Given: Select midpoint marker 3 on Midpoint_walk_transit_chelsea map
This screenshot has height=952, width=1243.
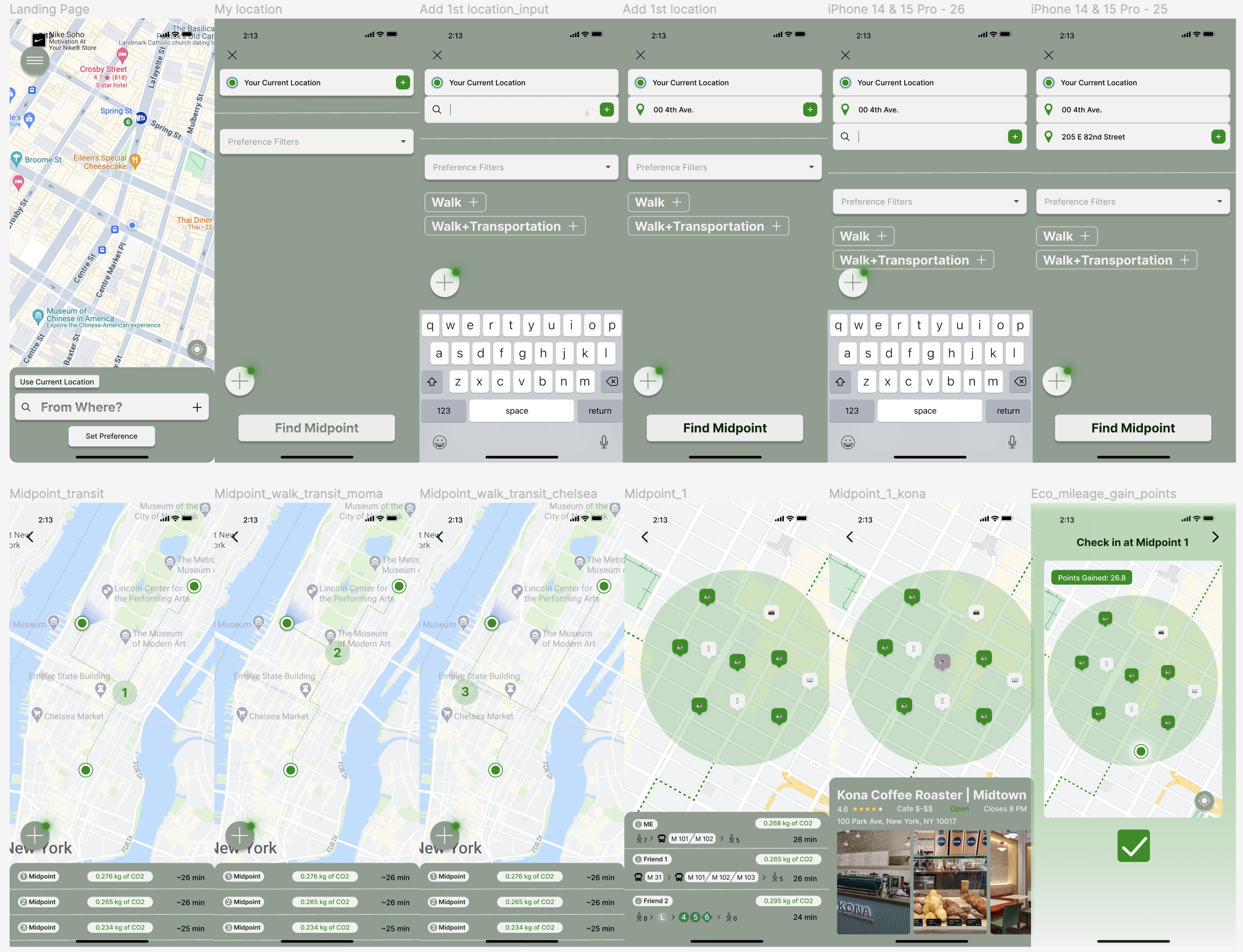Looking at the screenshot, I should pyautogui.click(x=465, y=691).
